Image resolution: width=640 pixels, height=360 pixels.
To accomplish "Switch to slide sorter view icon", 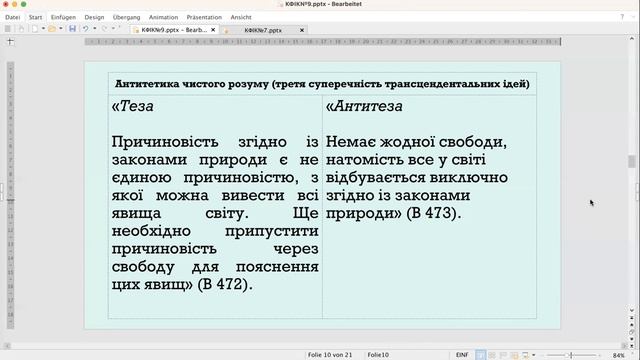I will (x=492, y=355).
